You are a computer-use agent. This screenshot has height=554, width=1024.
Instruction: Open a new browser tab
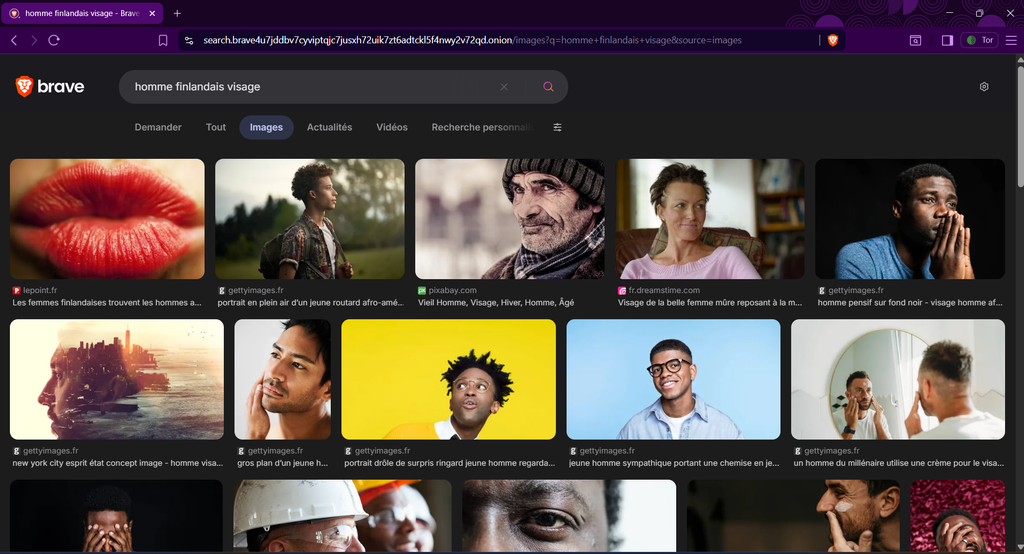coord(177,13)
